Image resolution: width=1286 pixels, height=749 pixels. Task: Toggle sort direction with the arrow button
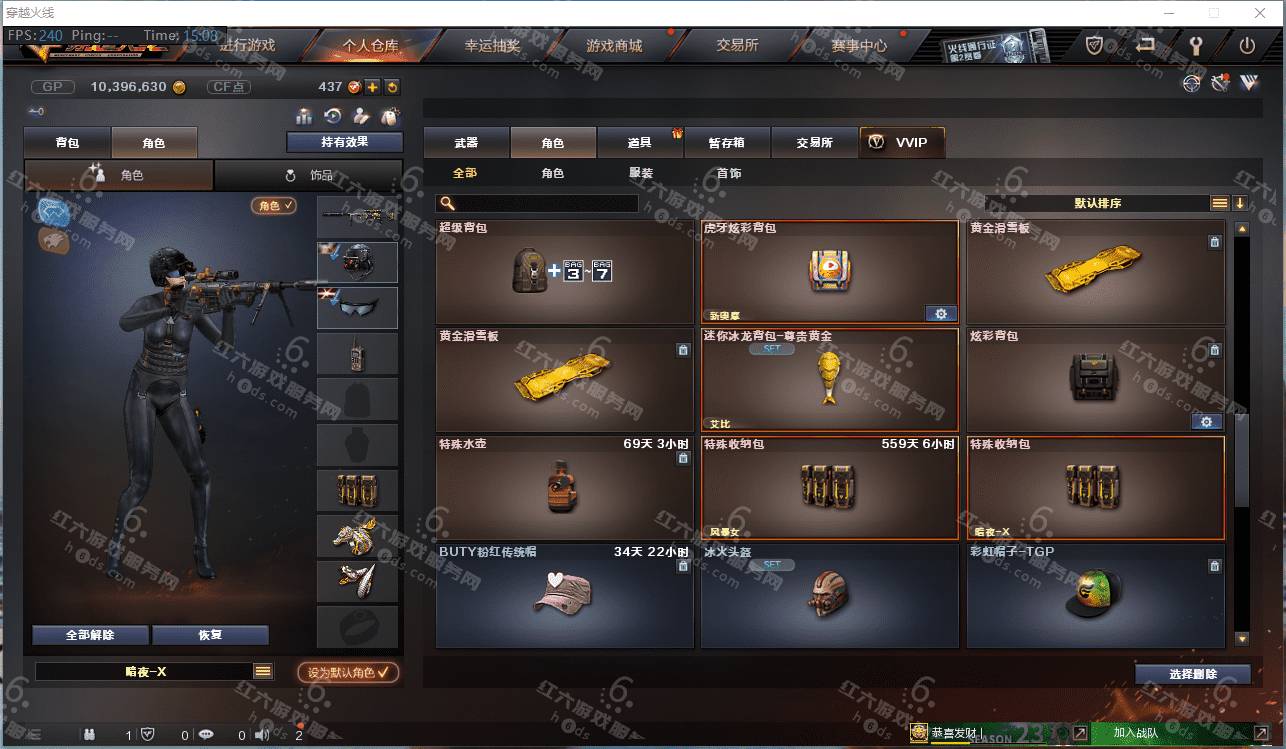point(1240,203)
